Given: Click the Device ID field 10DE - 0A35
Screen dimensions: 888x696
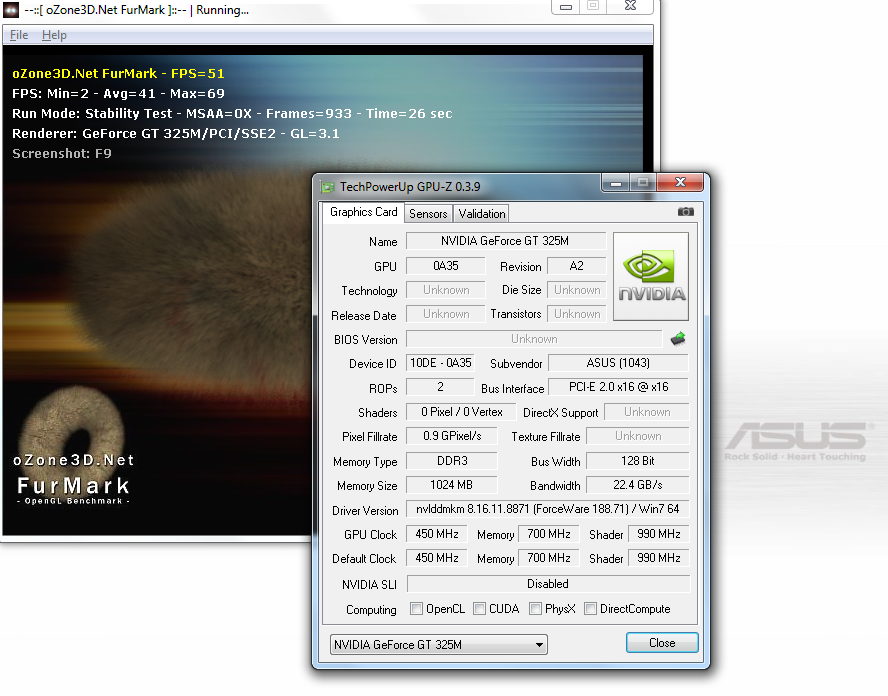Looking at the screenshot, I should point(440,363).
